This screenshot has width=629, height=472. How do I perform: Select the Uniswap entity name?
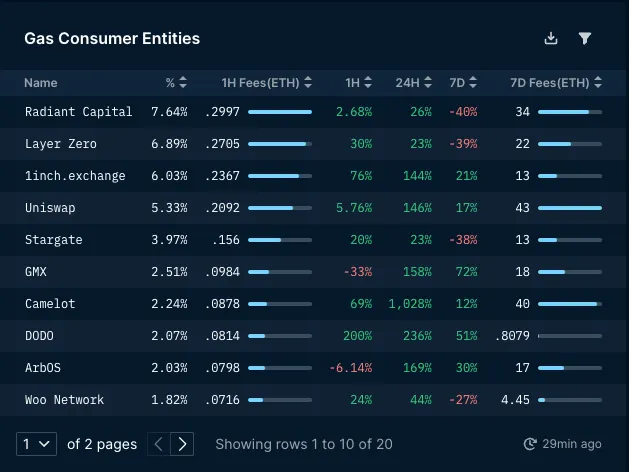[50, 208]
